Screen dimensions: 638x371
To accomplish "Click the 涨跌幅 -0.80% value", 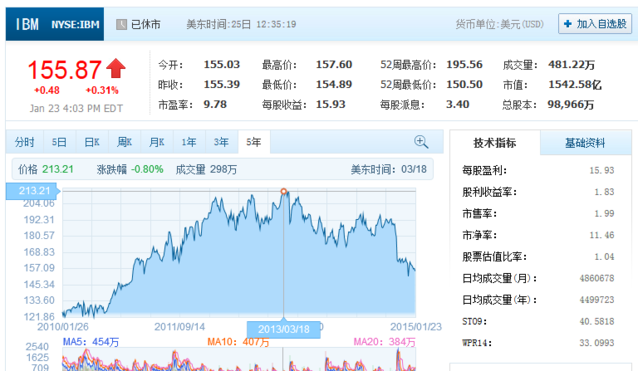I will point(147,169).
